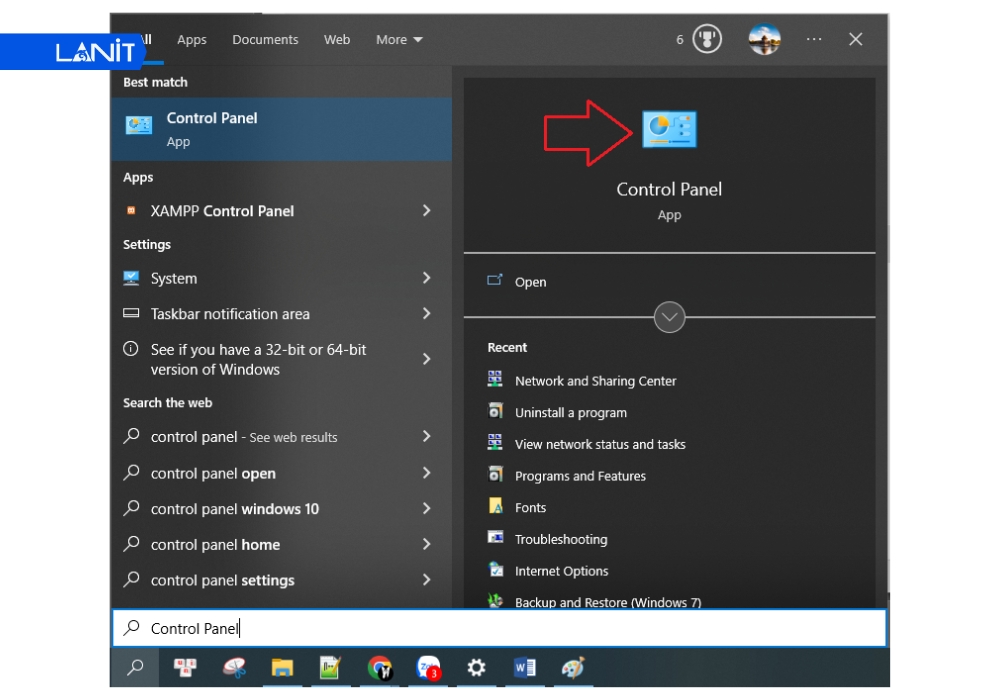
Task: Expand more actions with the circular chevron
Action: click(x=669, y=317)
